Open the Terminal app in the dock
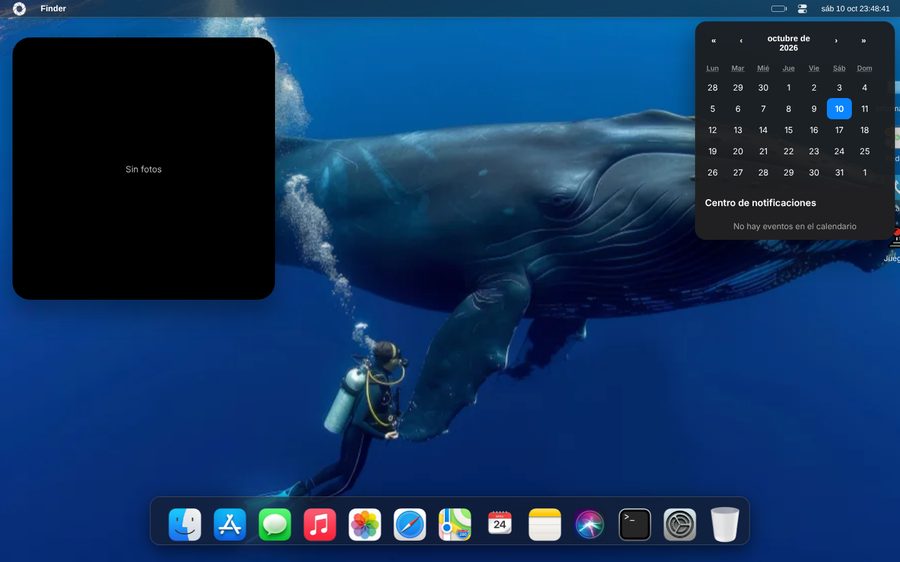The image size is (900, 562). click(635, 524)
